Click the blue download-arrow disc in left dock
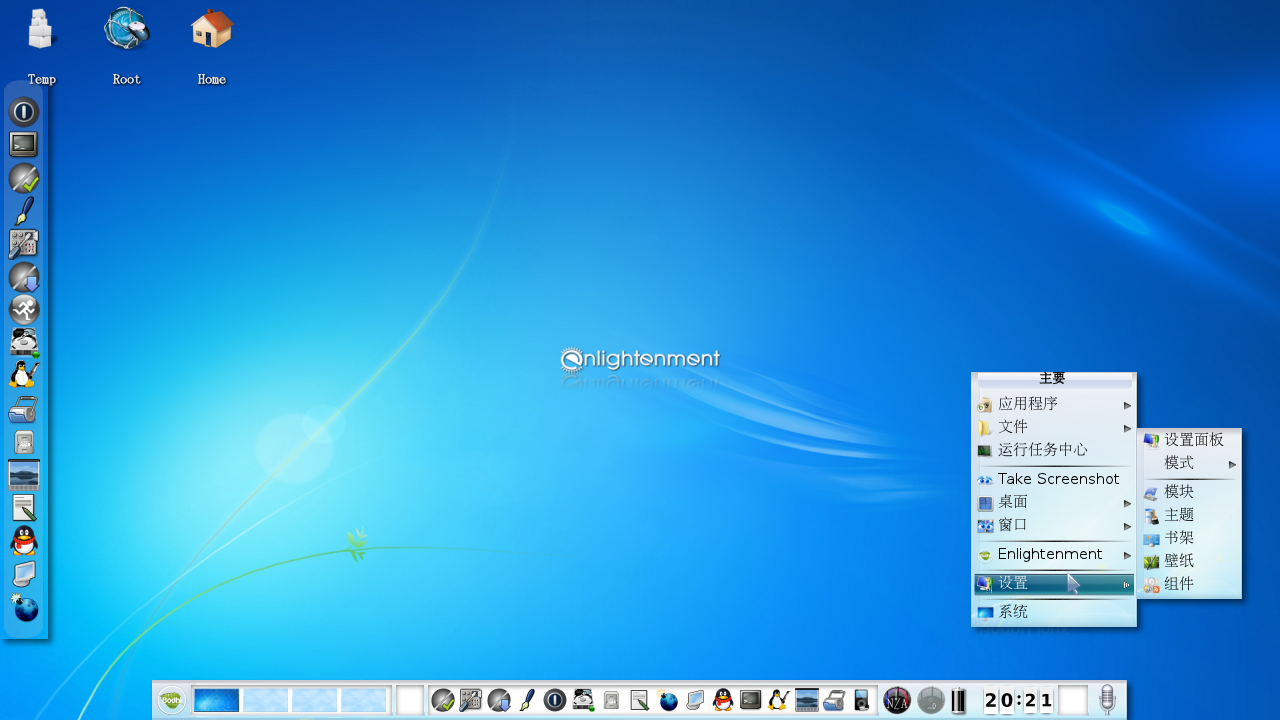 (x=24, y=277)
